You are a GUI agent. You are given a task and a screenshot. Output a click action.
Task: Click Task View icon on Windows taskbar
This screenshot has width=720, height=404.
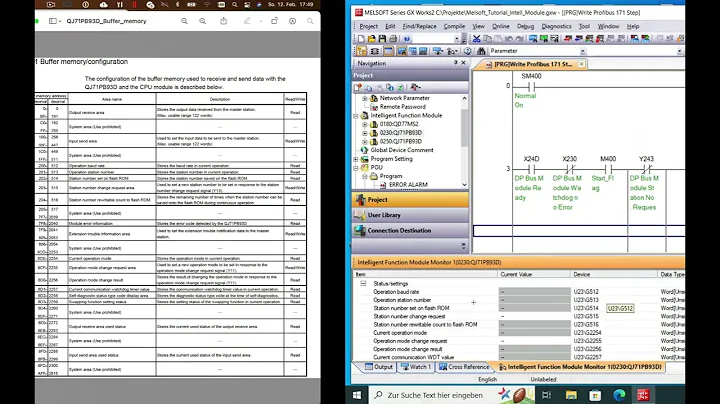pos(546,394)
